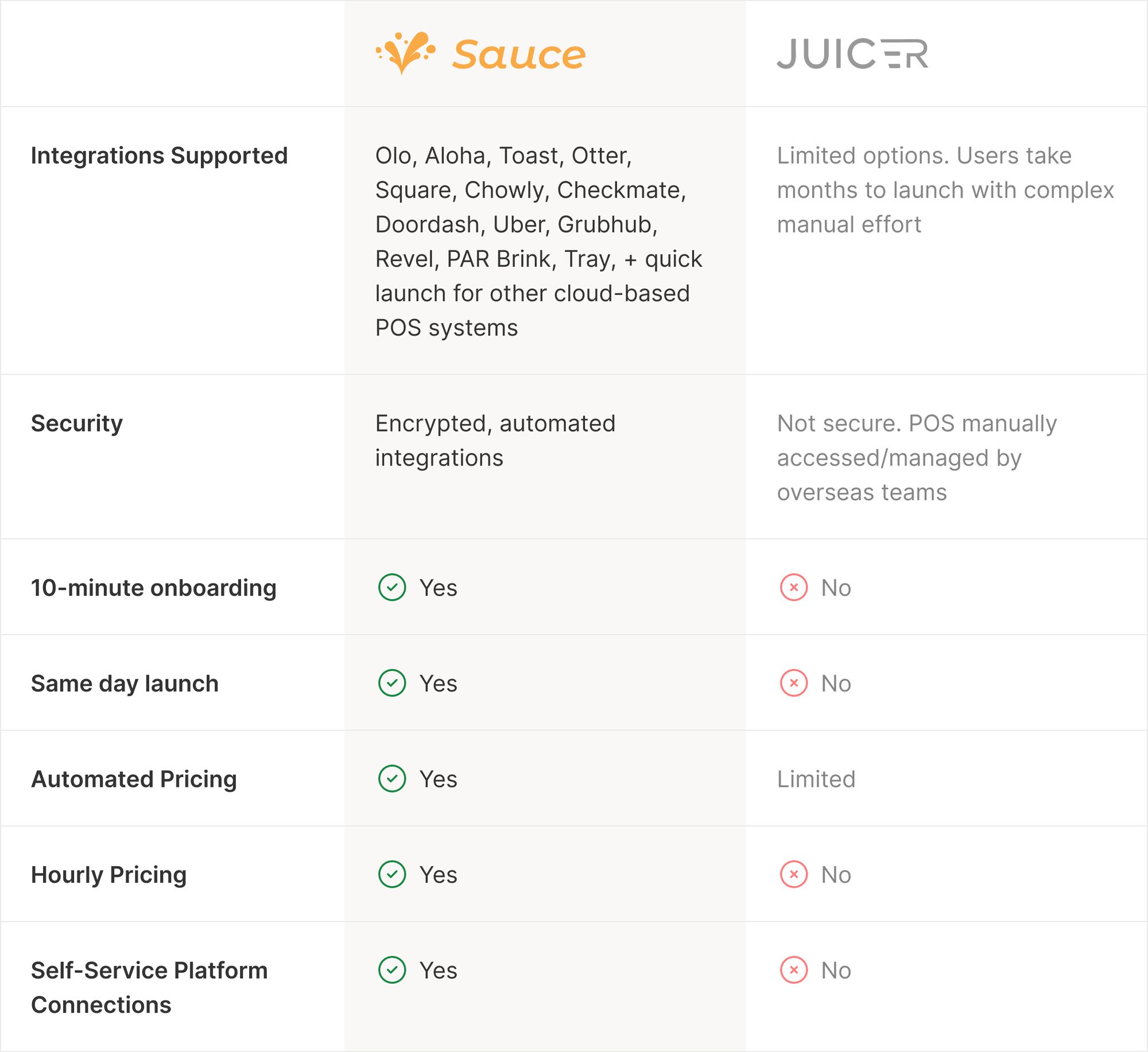
Task: Click the Limited text for Automated Pricing
Action: (816, 779)
